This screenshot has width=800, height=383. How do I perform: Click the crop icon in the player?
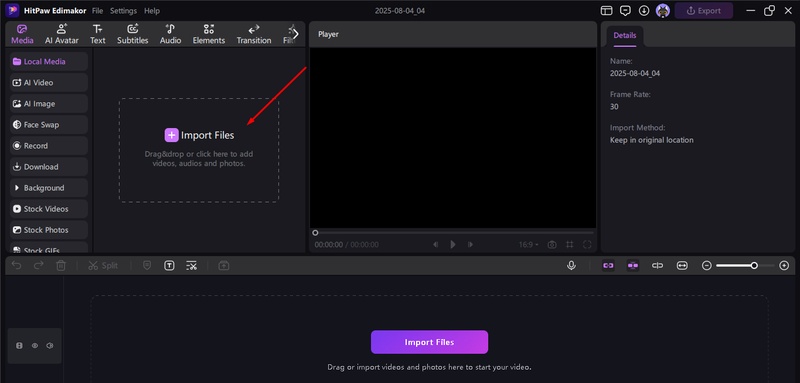569,245
